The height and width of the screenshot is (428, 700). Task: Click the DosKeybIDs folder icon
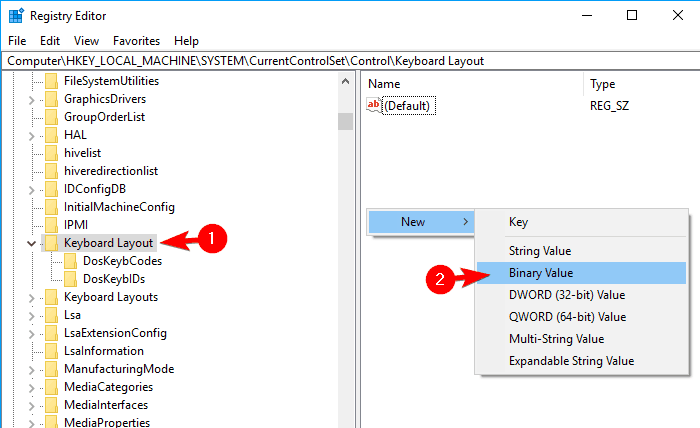[x=71, y=279]
